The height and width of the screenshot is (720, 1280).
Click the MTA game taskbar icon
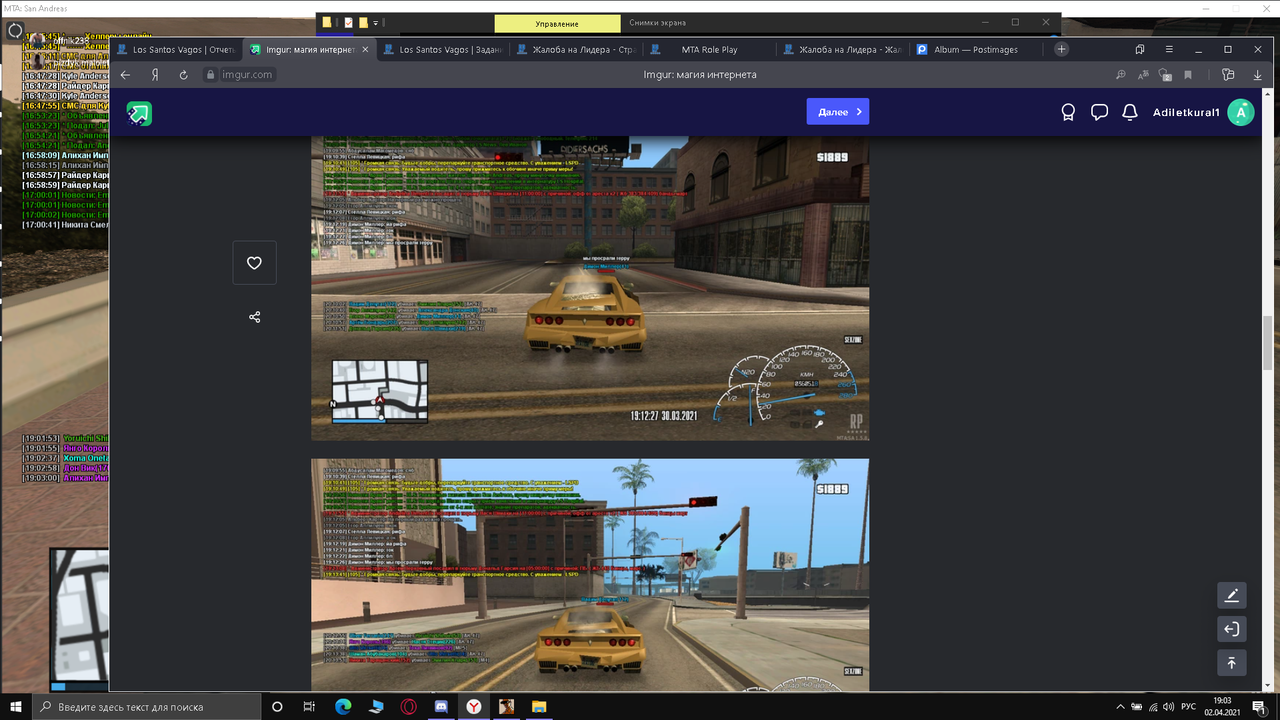(x=506, y=707)
